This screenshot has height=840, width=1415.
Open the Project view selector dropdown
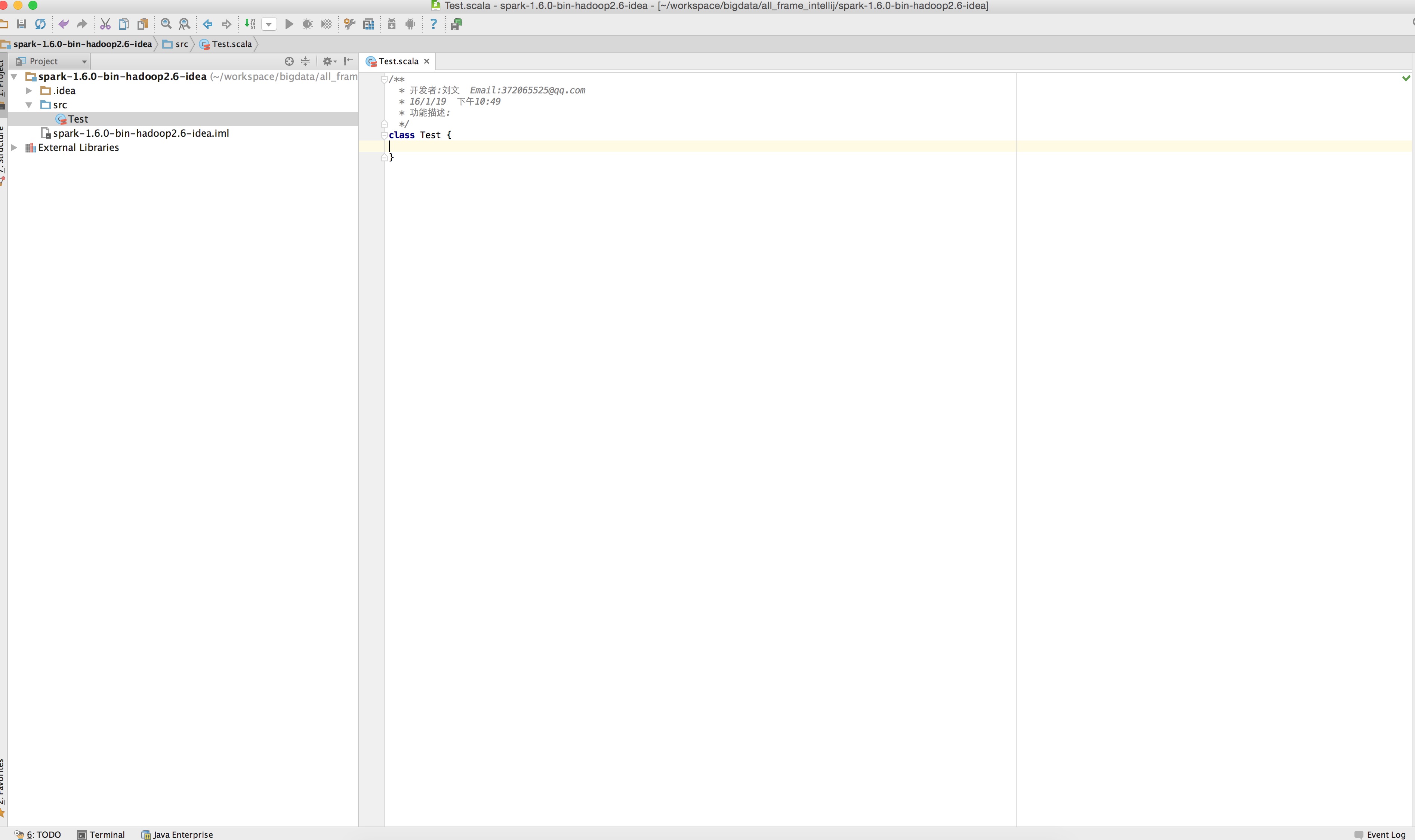pos(84,61)
